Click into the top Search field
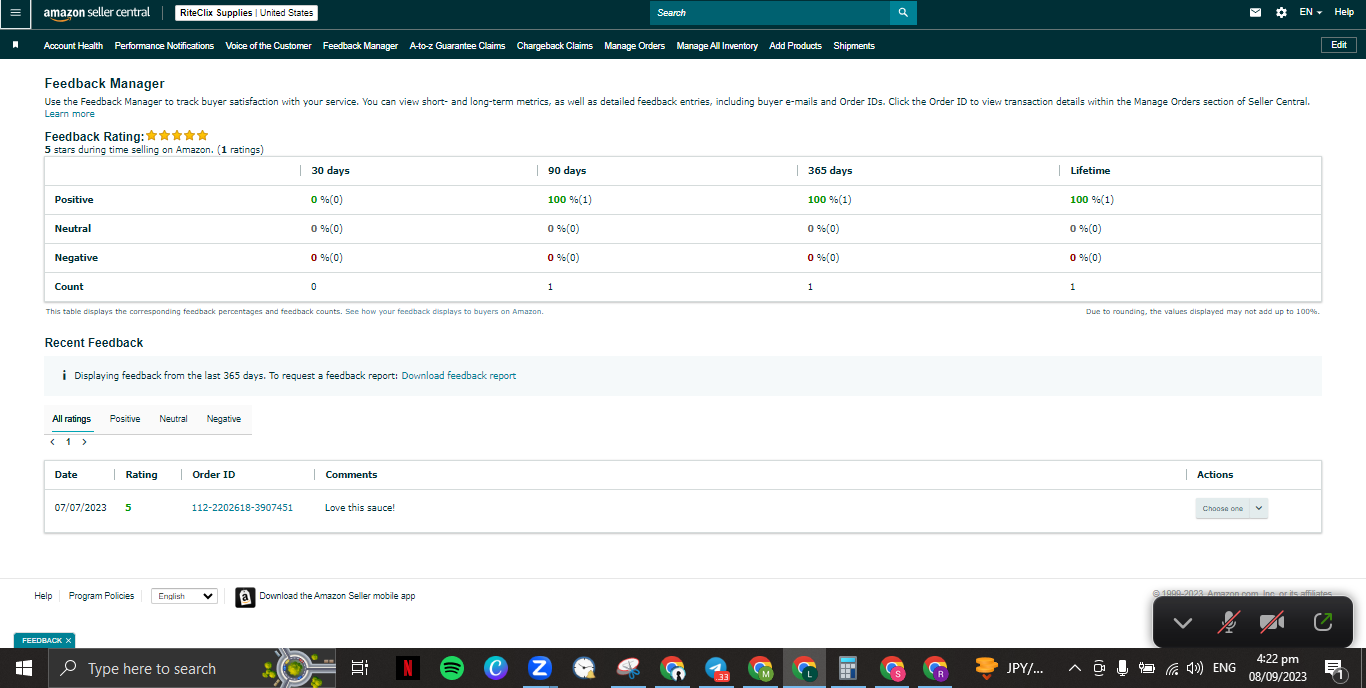Image resolution: width=1366 pixels, height=688 pixels. (770, 13)
